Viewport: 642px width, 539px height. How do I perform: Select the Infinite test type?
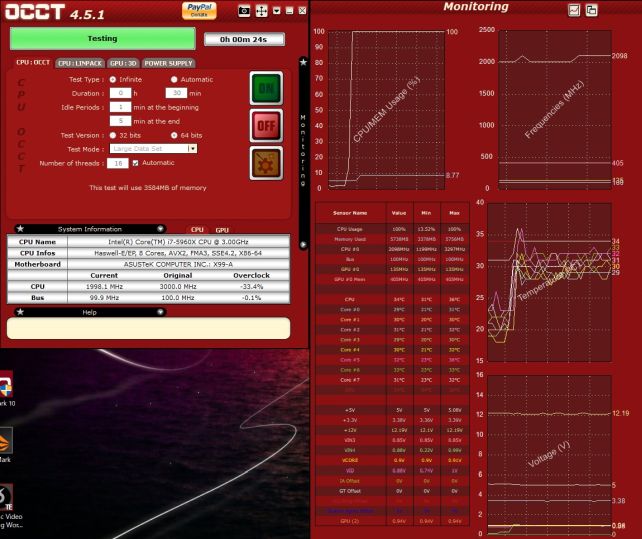click(x=113, y=79)
